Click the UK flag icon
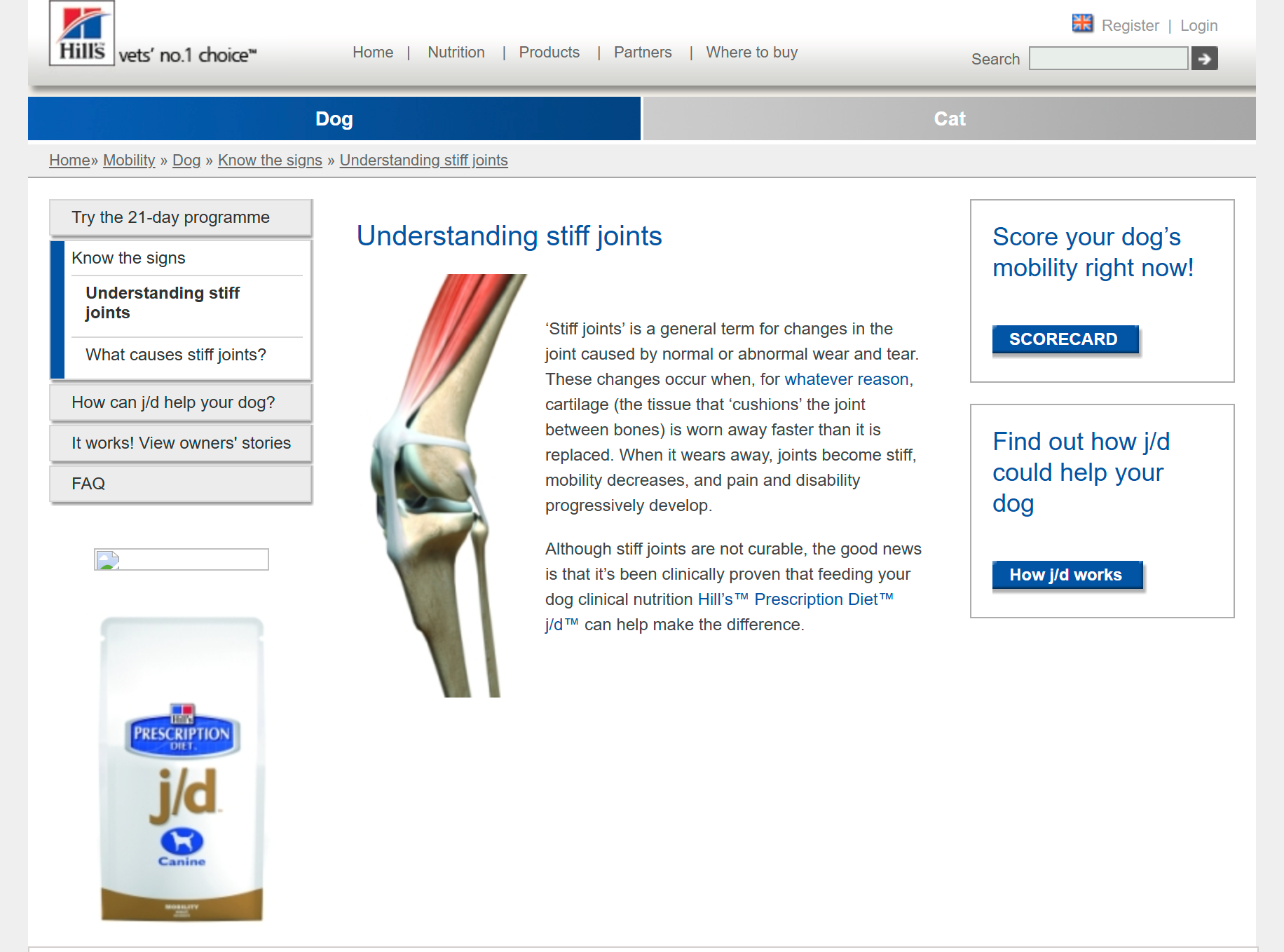This screenshot has width=1284, height=952. tap(1082, 23)
